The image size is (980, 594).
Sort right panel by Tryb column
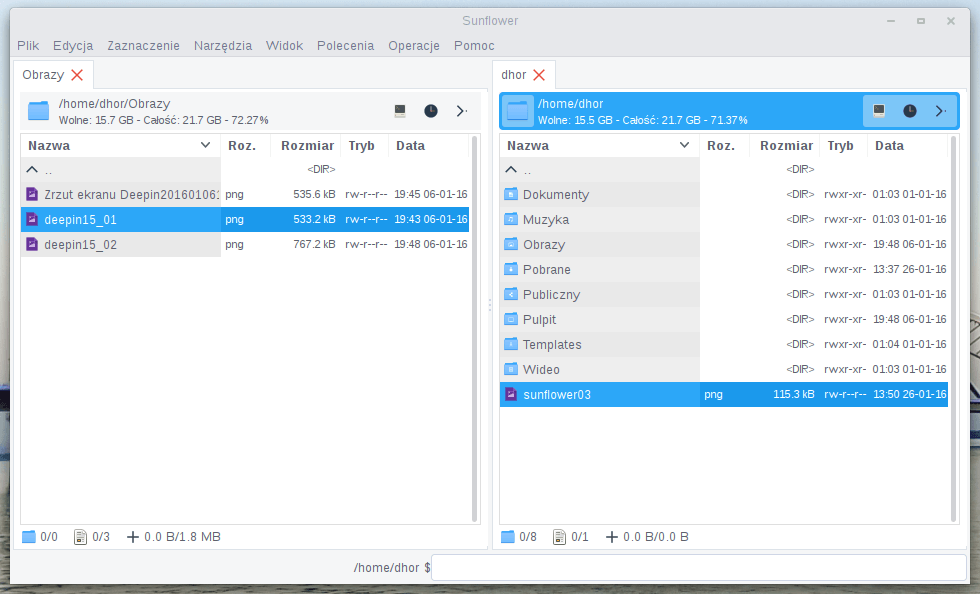[843, 146]
